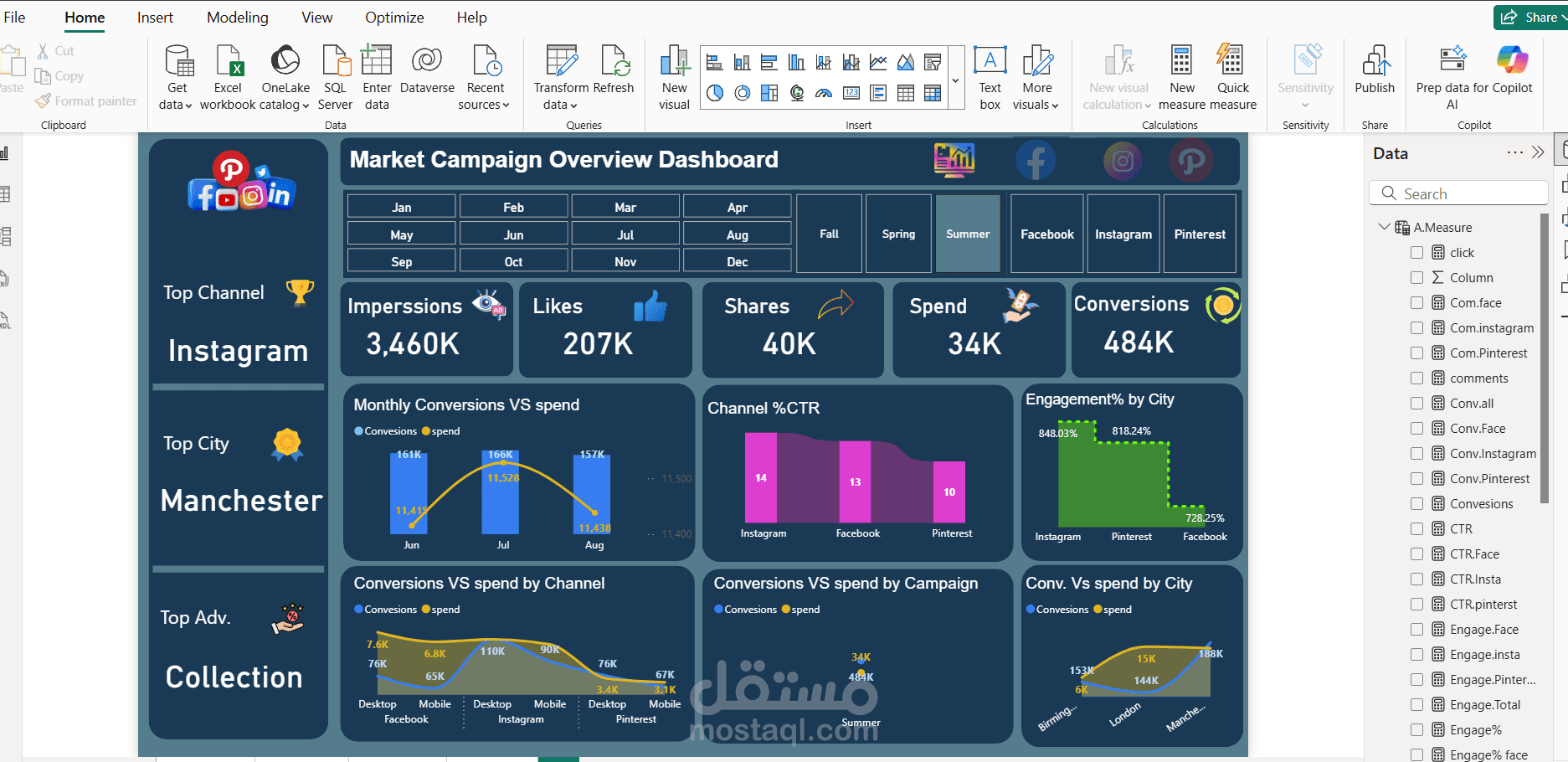
Task: Expand the Transform data dropdown
Action: coord(573,106)
